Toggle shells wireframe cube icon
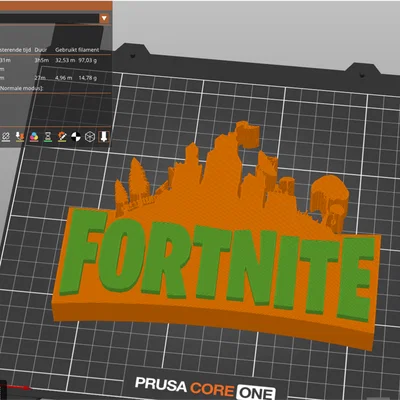 point(90,137)
